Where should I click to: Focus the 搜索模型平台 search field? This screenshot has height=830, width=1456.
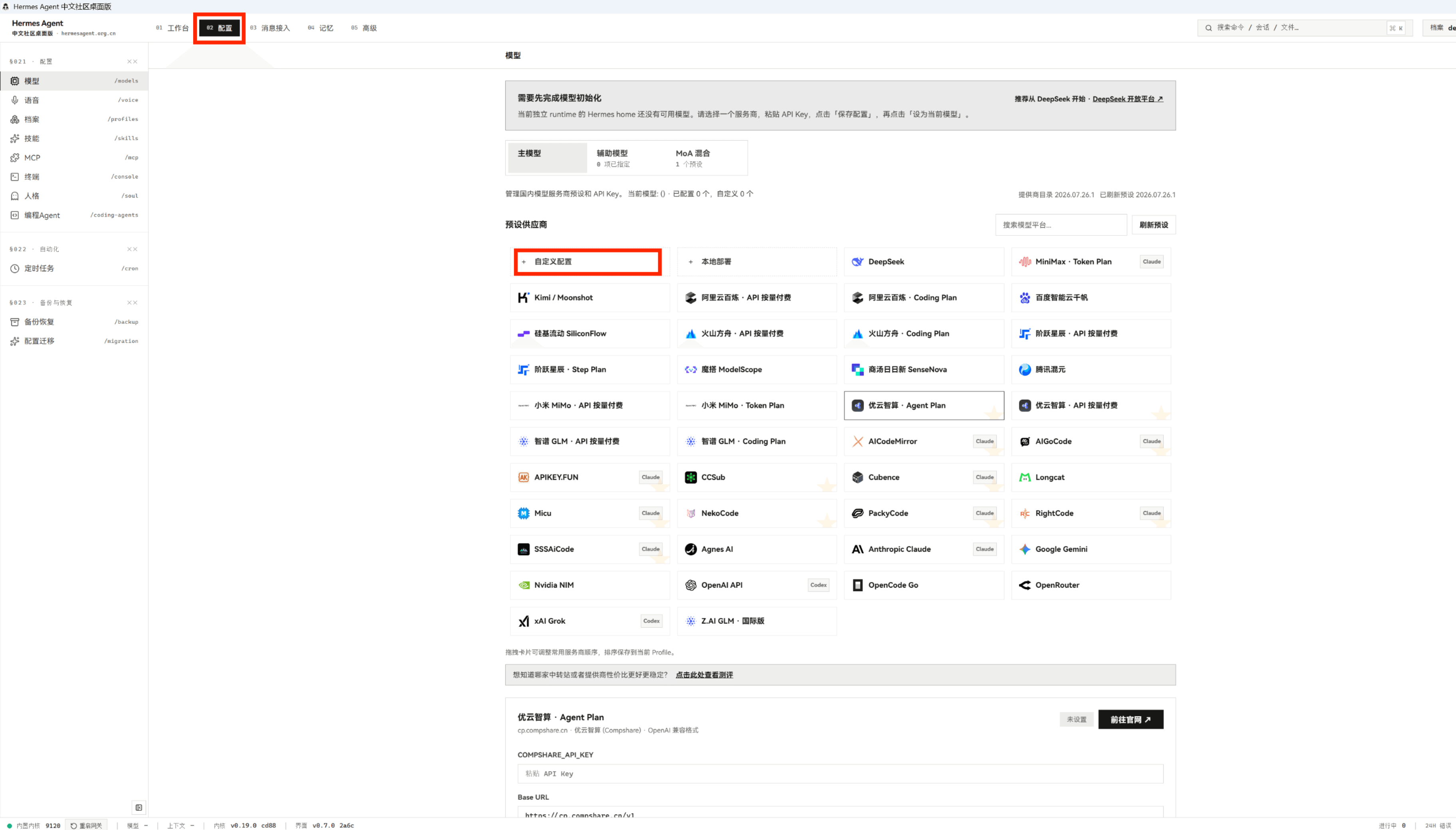coord(1061,225)
